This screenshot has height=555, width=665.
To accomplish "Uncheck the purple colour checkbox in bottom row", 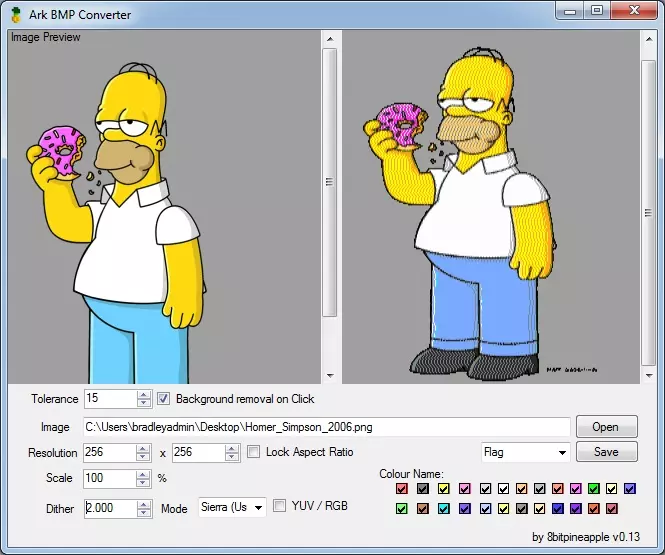I will coord(576,508).
